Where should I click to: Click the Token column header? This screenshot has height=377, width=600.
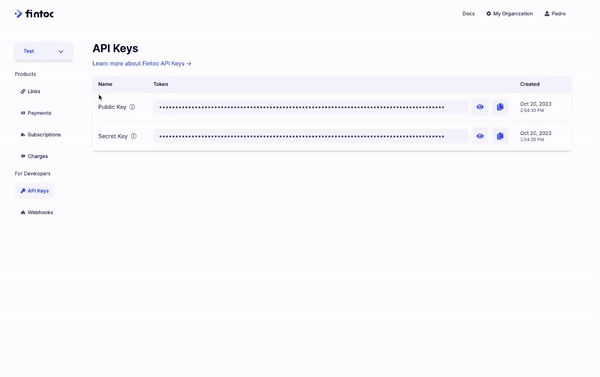coord(161,84)
